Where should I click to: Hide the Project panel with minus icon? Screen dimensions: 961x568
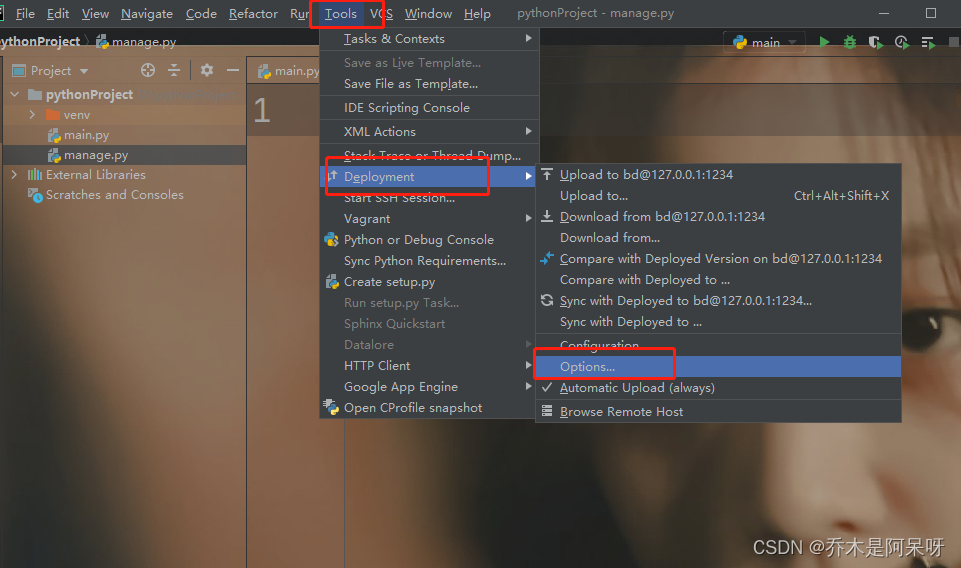coord(233,70)
